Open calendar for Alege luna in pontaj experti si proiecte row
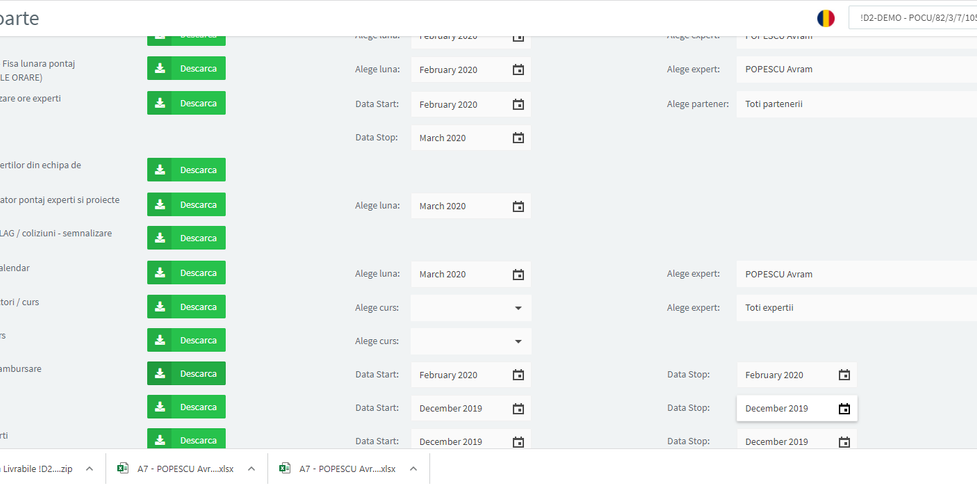This screenshot has width=977, height=488. tap(518, 206)
